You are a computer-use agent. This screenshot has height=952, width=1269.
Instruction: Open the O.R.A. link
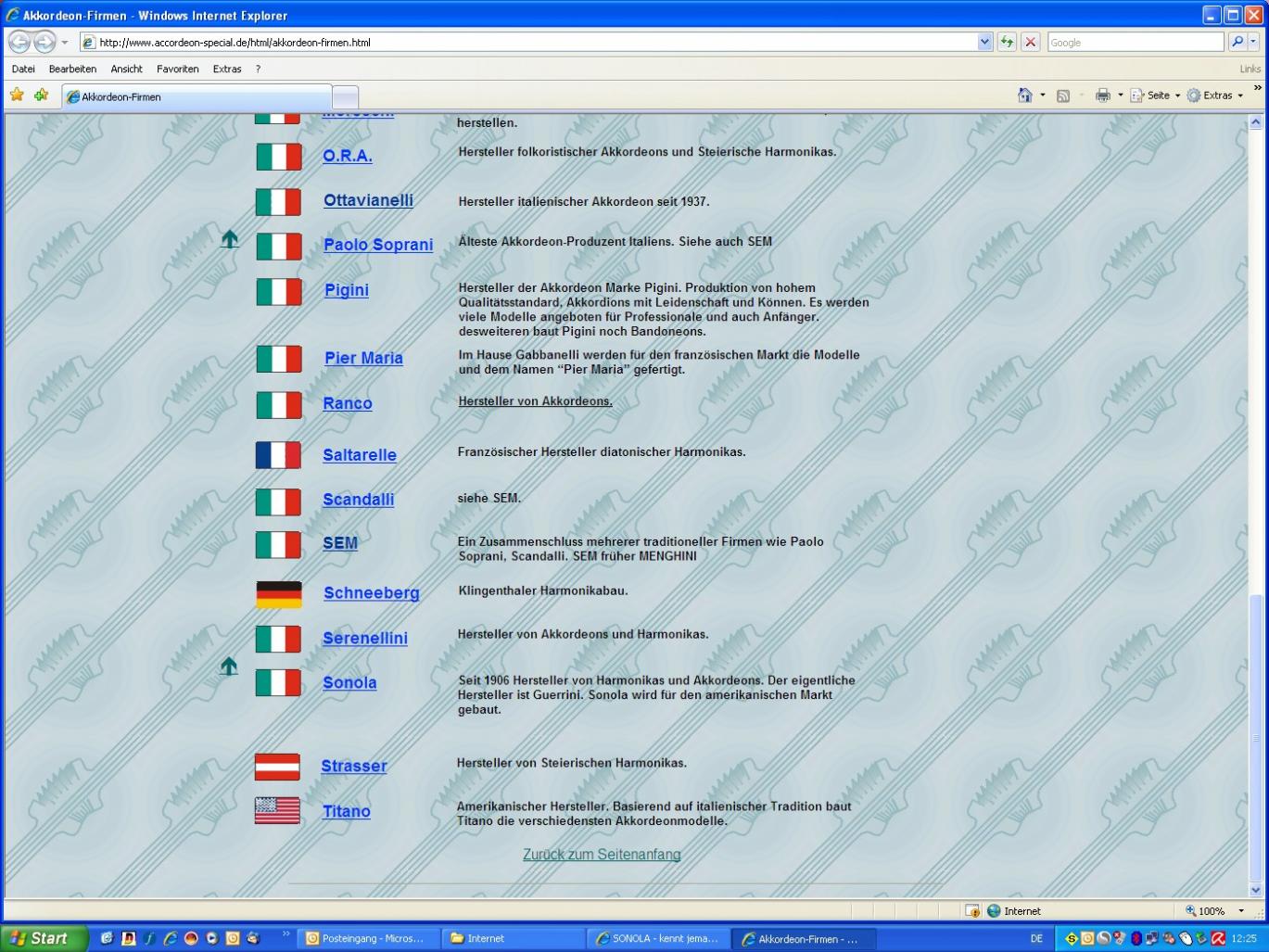coord(348,156)
